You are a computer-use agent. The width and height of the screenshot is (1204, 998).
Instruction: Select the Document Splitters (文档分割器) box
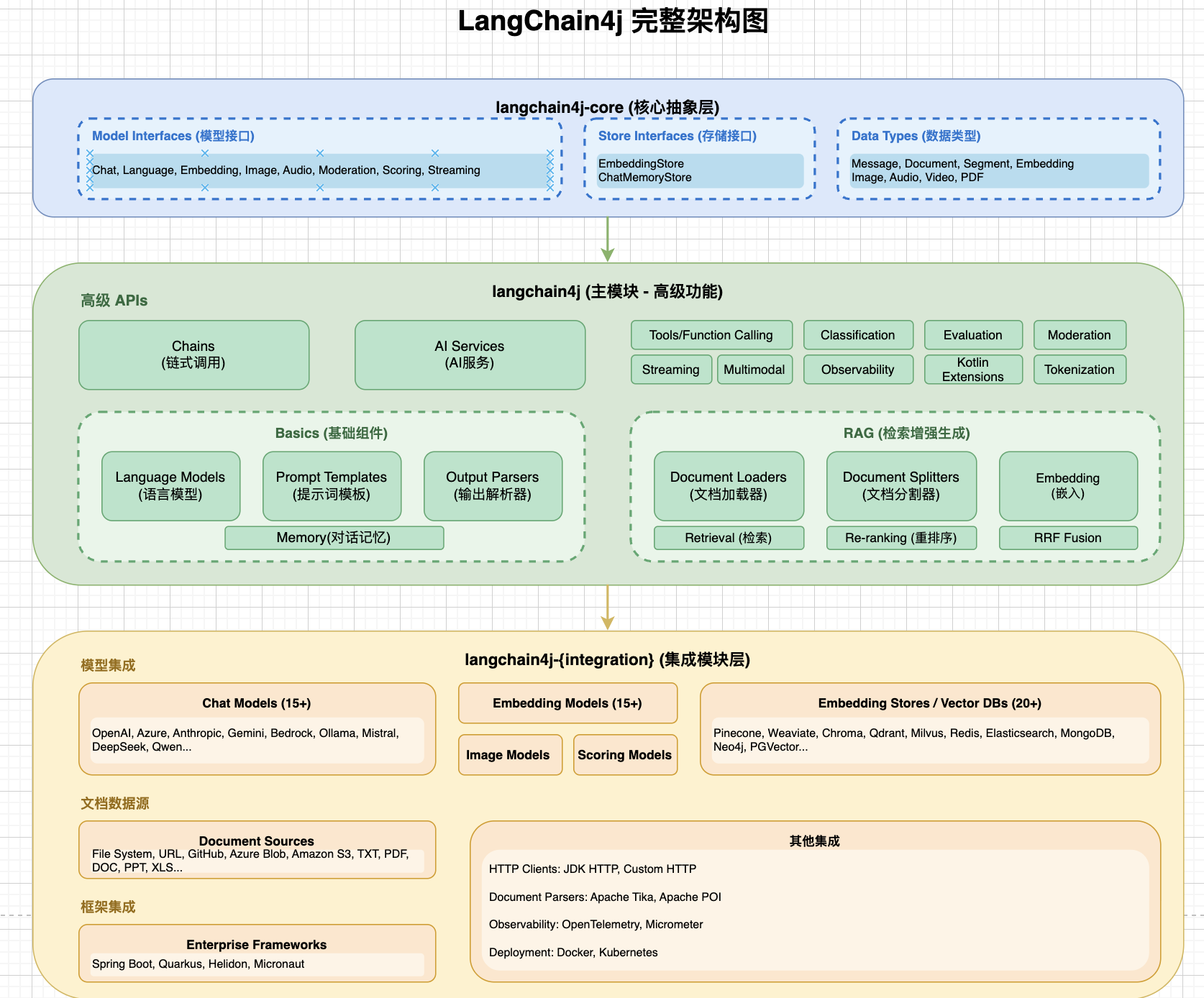coord(902,486)
